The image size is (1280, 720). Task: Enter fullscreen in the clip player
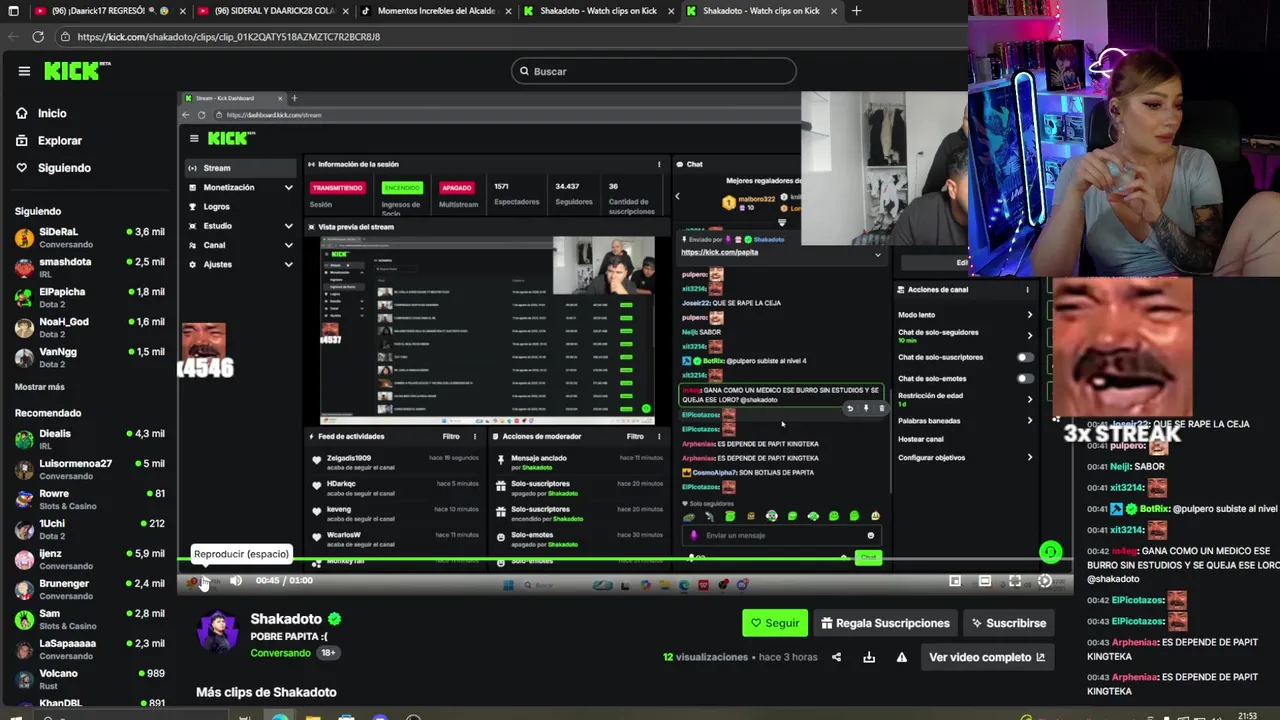pos(1015,581)
